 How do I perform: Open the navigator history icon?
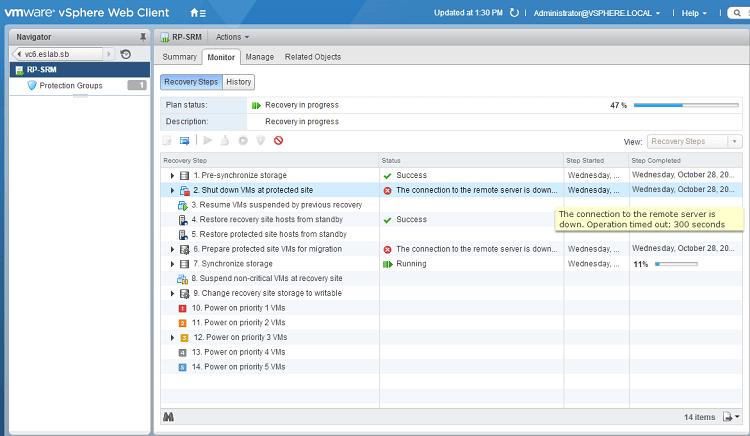[x=126, y=54]
